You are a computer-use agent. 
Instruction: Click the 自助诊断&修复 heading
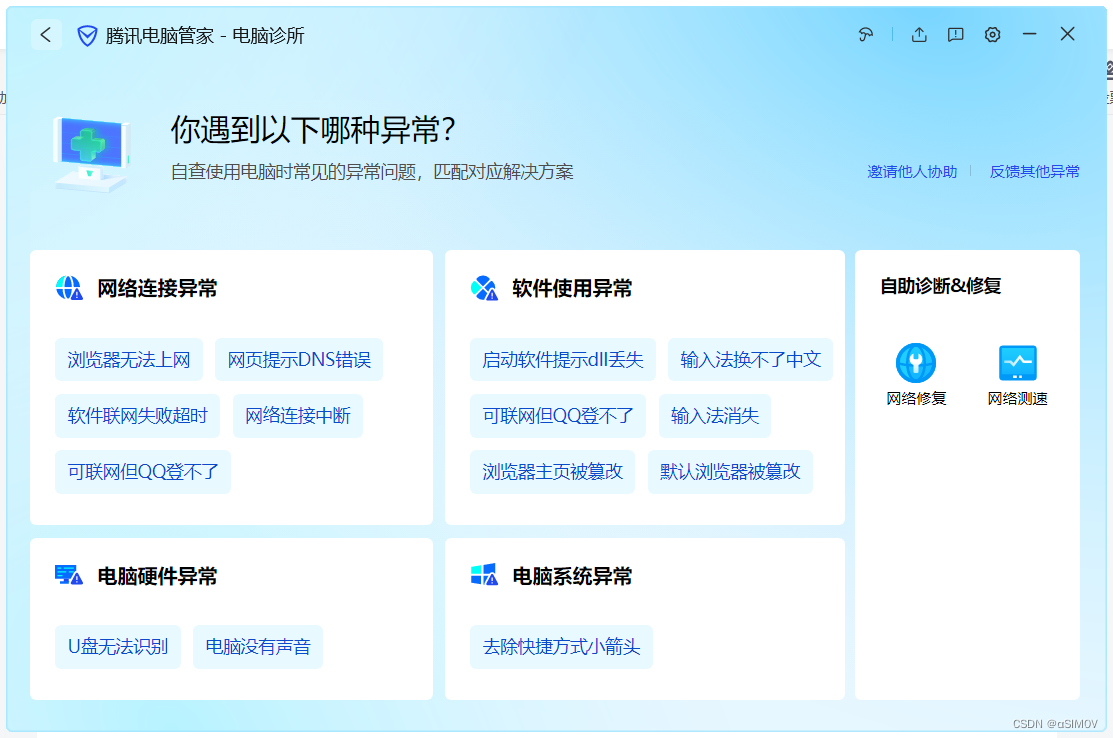(941, 286)
